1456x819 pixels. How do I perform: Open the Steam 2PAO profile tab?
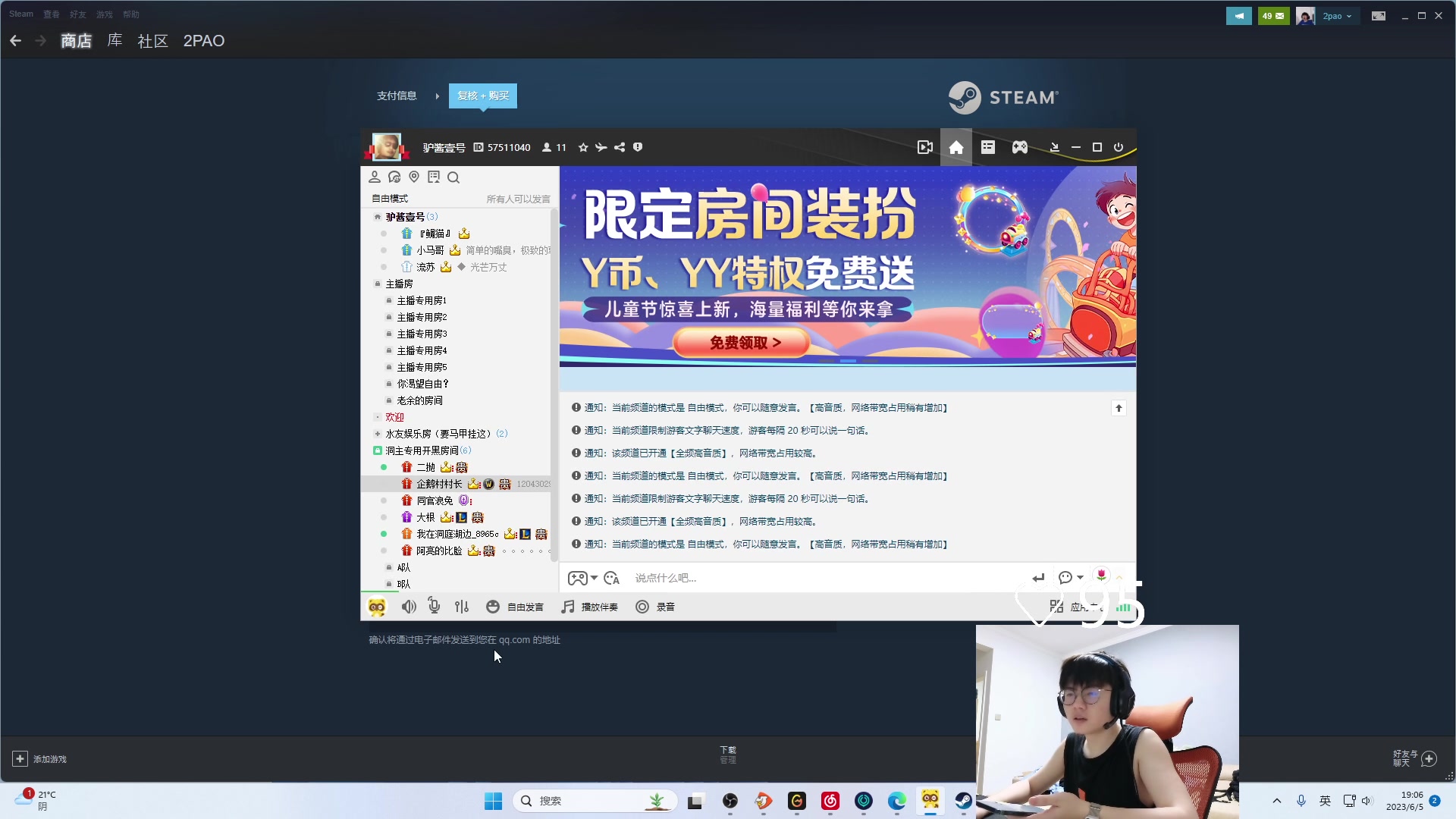[204, 41]
